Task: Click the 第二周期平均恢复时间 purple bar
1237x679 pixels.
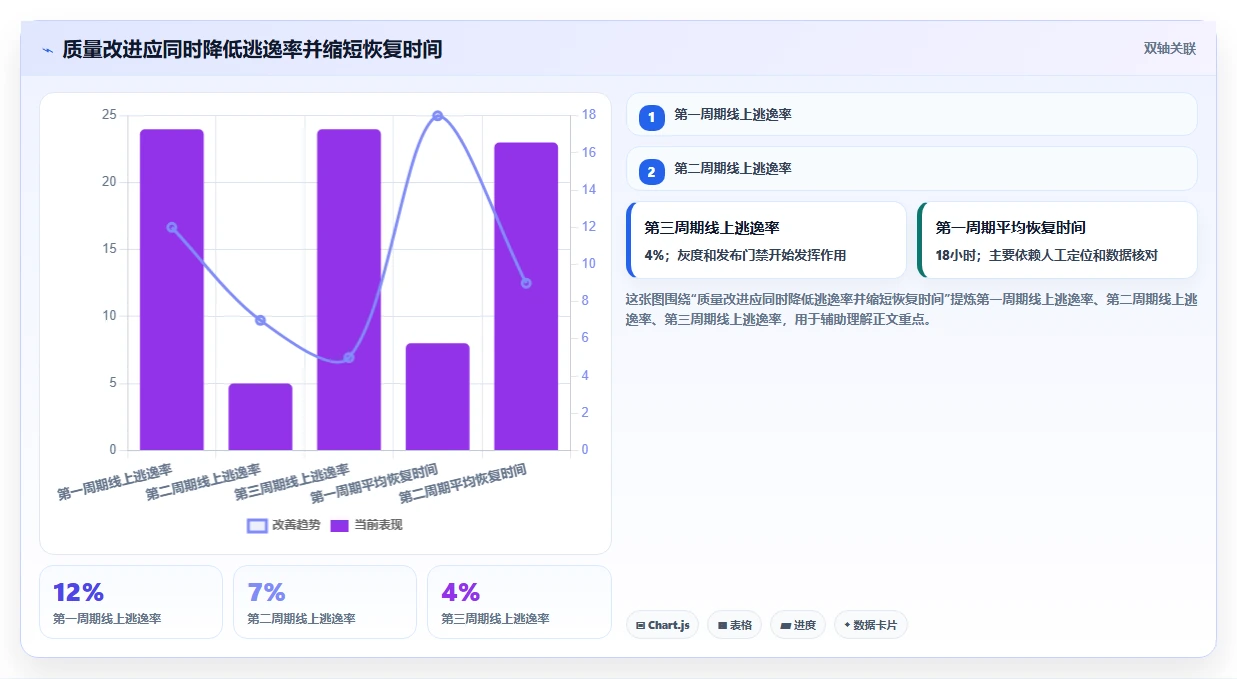Action: click(526, 296)
